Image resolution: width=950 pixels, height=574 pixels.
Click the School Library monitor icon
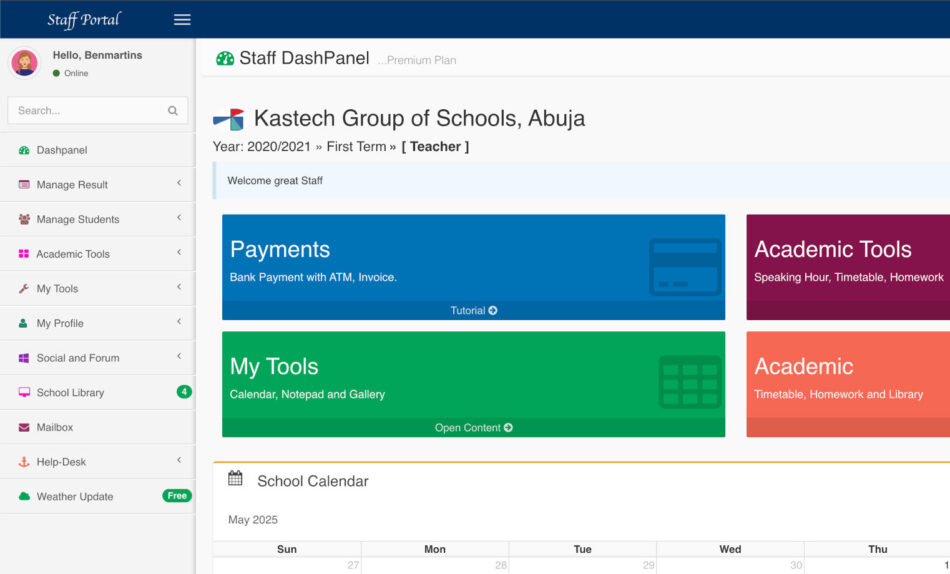24,393
